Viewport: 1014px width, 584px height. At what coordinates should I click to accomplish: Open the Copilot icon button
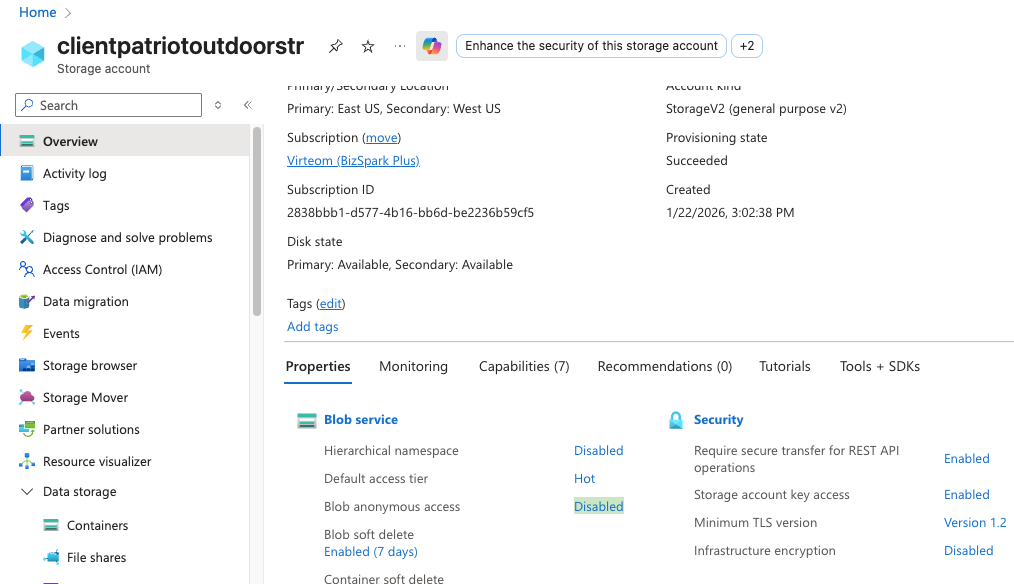(x=432, y=46)
